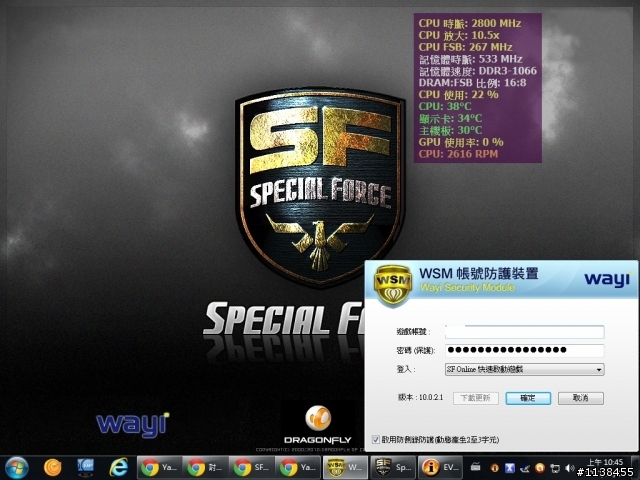Switch to first Chrome window labeled Ya...
The height and width of the screenshot is (480, 640).
[x=160, y=468]
